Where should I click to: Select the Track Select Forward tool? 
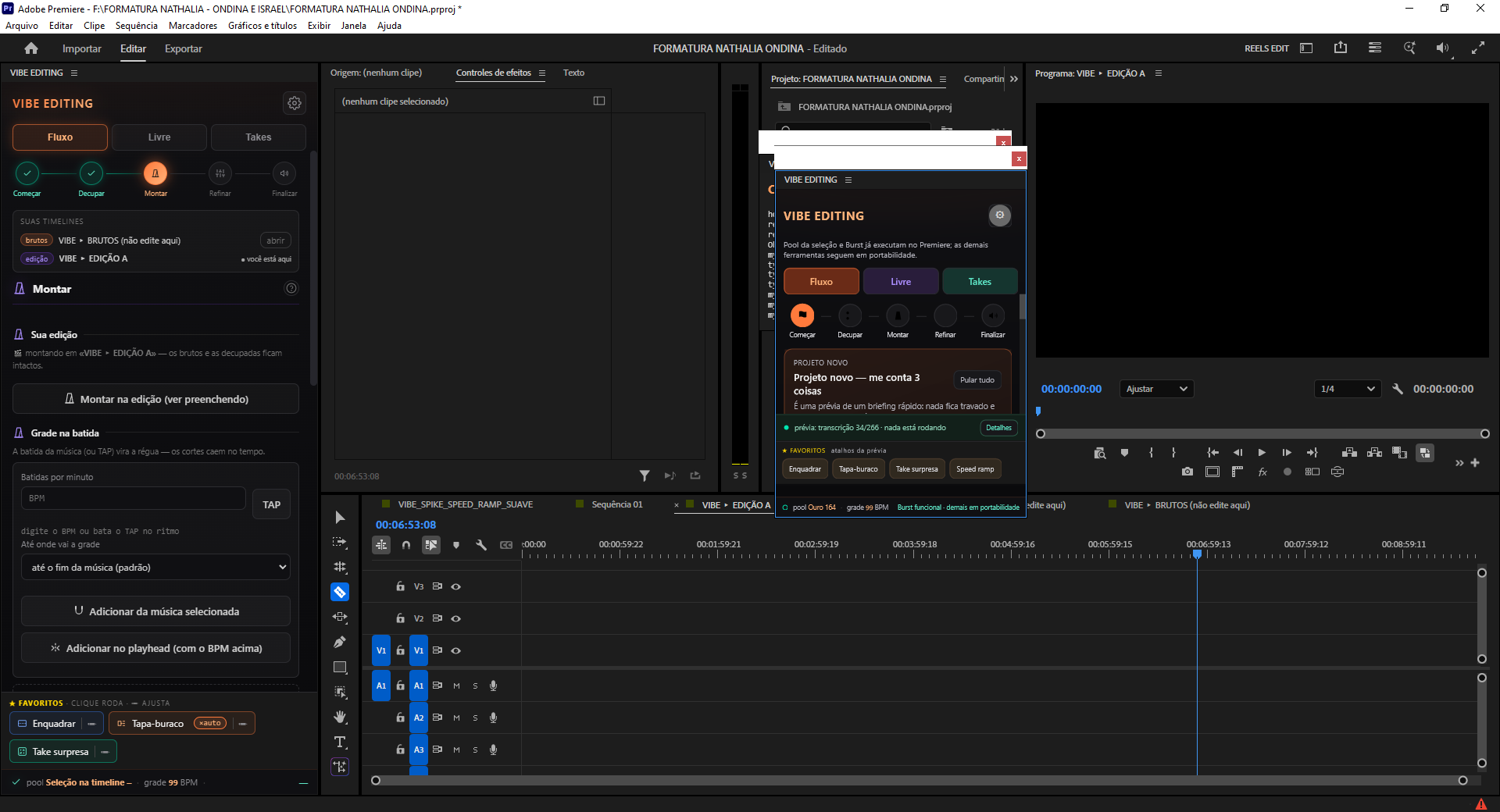340,542
